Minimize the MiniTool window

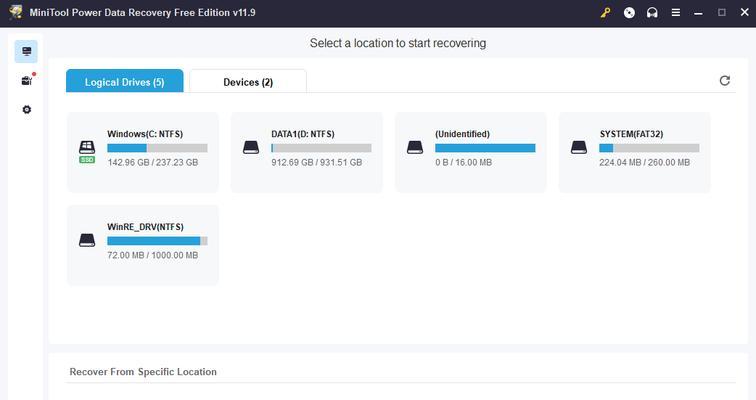[698, 13]
